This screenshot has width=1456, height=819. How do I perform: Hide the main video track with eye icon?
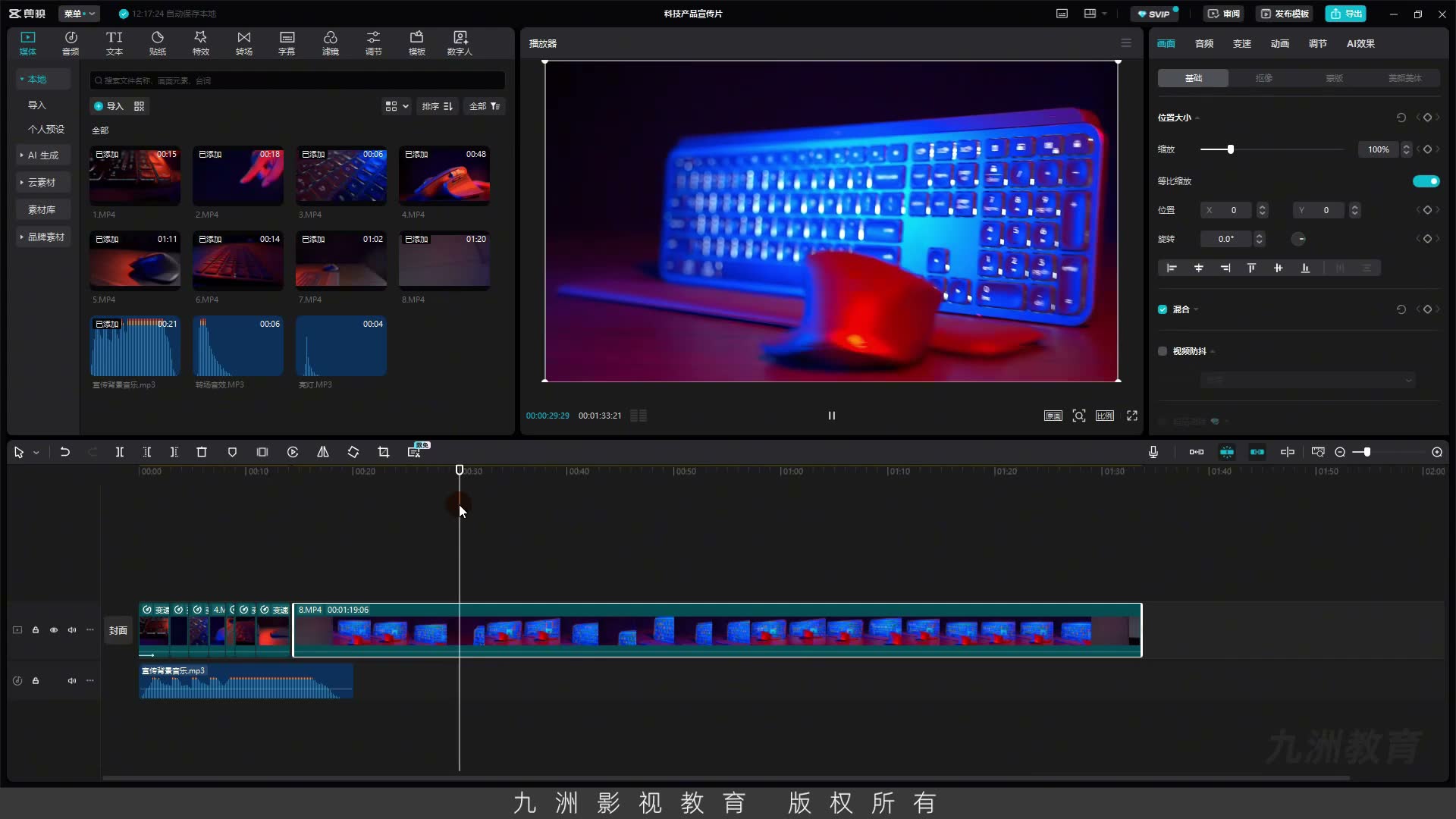54,630
